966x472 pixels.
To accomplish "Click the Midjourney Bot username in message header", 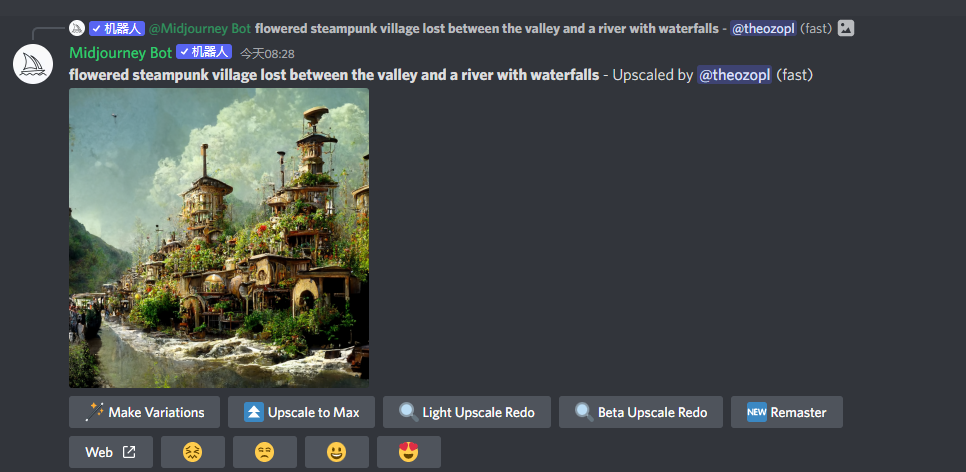I will (120, 53).
